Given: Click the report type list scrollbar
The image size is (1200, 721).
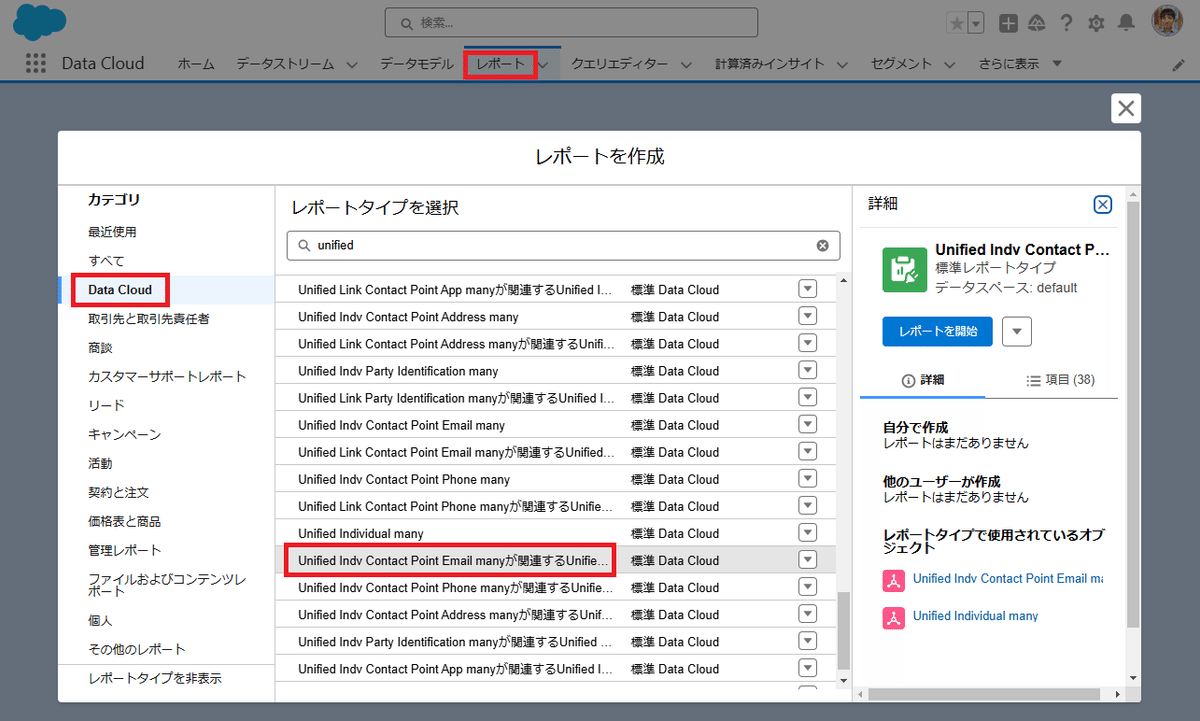Looking at the screenshot, I should (x=843, y=630).
